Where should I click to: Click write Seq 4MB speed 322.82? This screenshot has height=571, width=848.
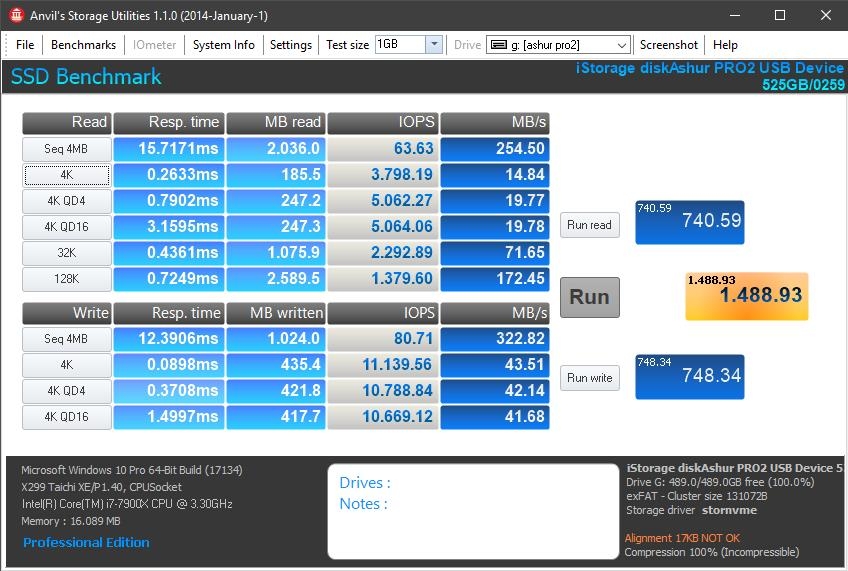(495, 339)
